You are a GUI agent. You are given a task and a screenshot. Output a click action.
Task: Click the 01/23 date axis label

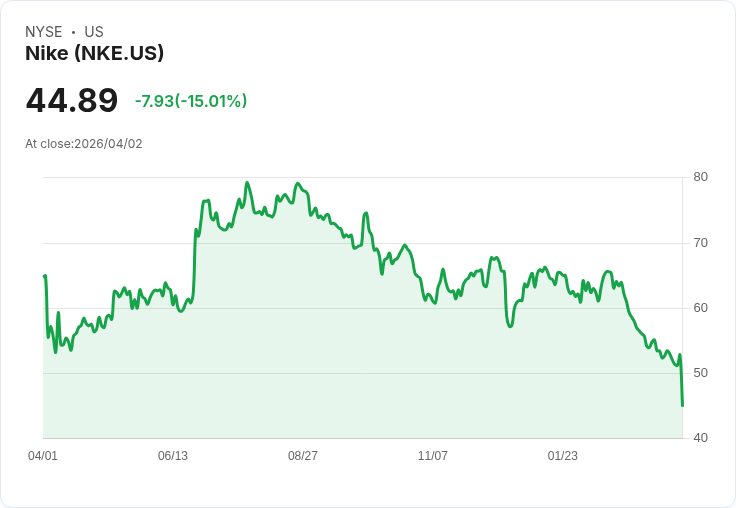(563, 456)
